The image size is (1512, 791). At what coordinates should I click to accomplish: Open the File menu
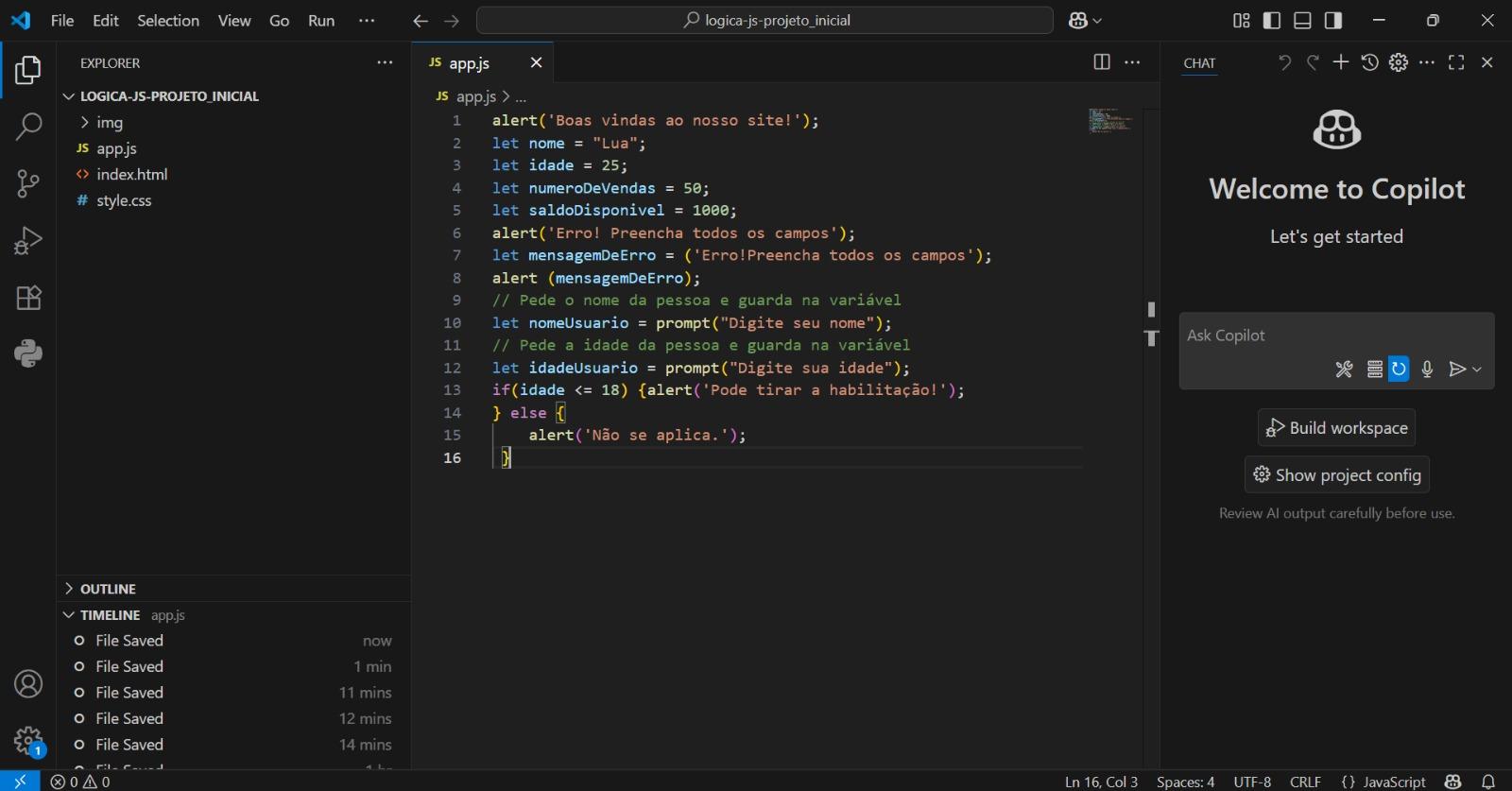[62, 21]
